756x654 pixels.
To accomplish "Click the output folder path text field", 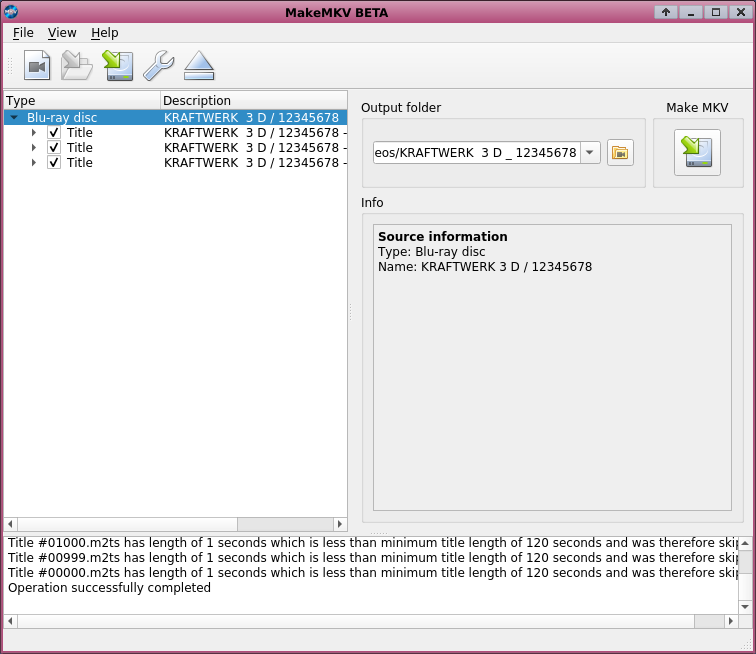I will point(476,153).
